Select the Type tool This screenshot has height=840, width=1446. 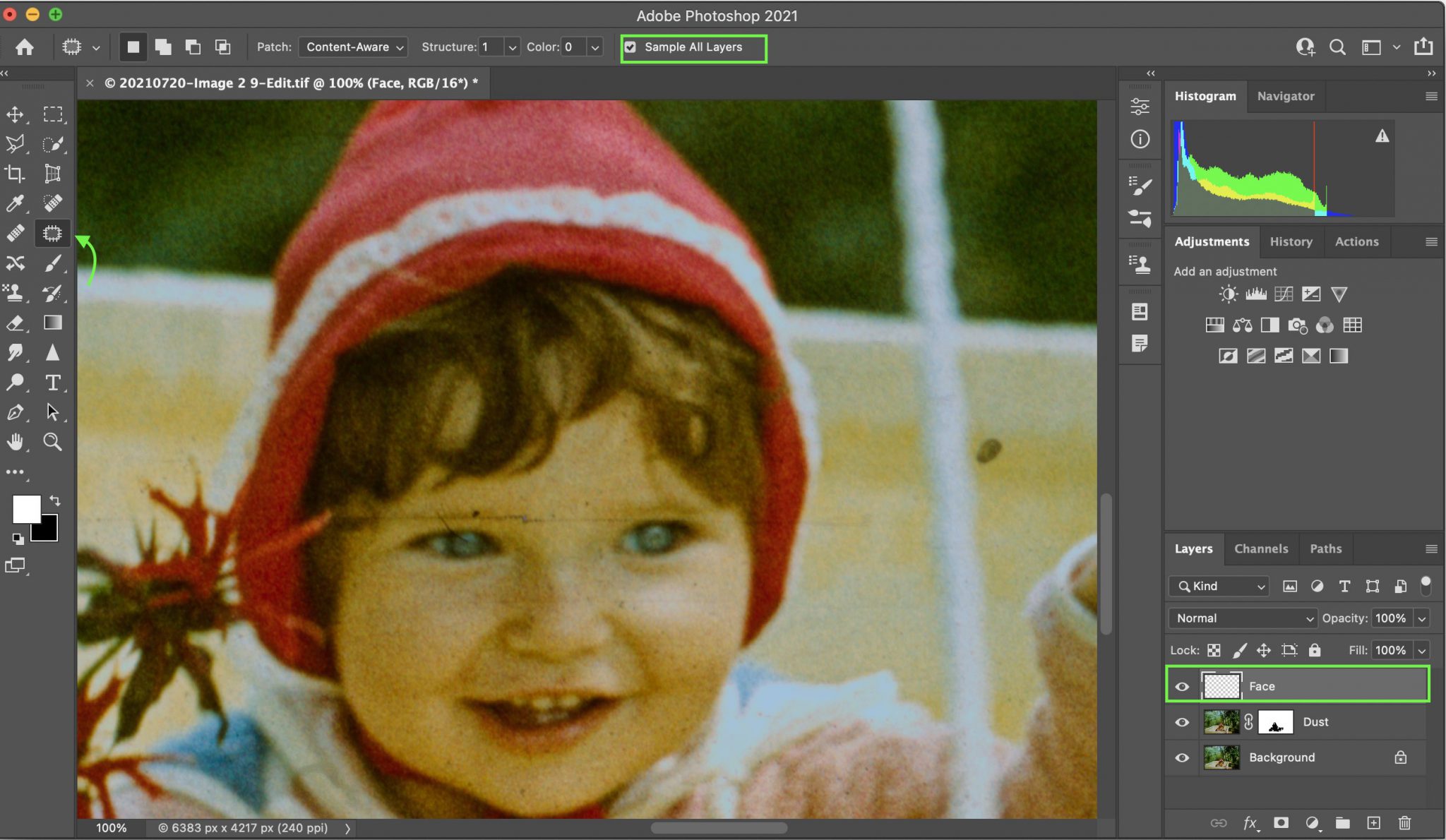[x=52, y=383]
